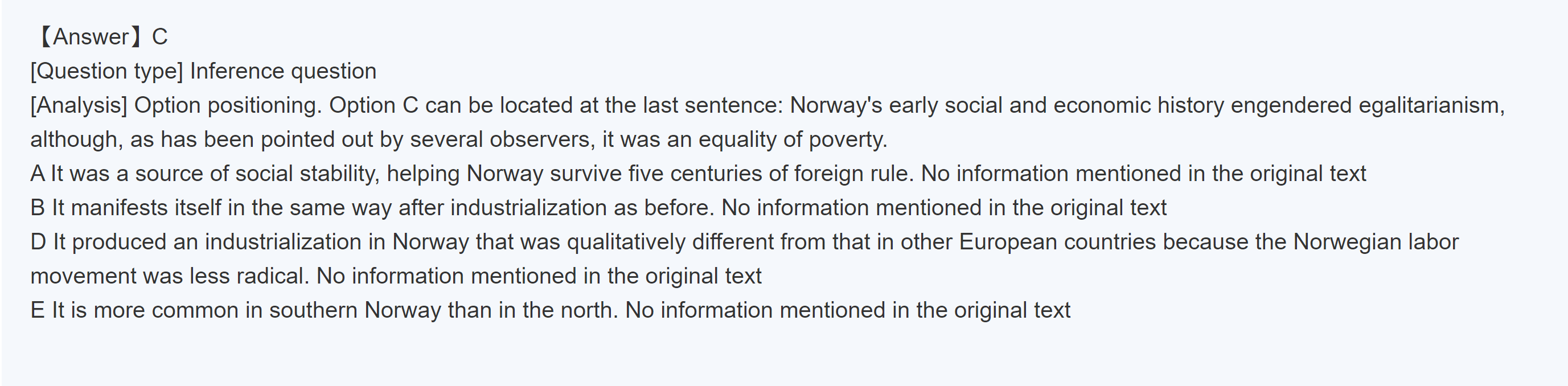Click 'No information mentioned' note after option D
This screenshot has height=386, width=1568.
pos(539,276)
